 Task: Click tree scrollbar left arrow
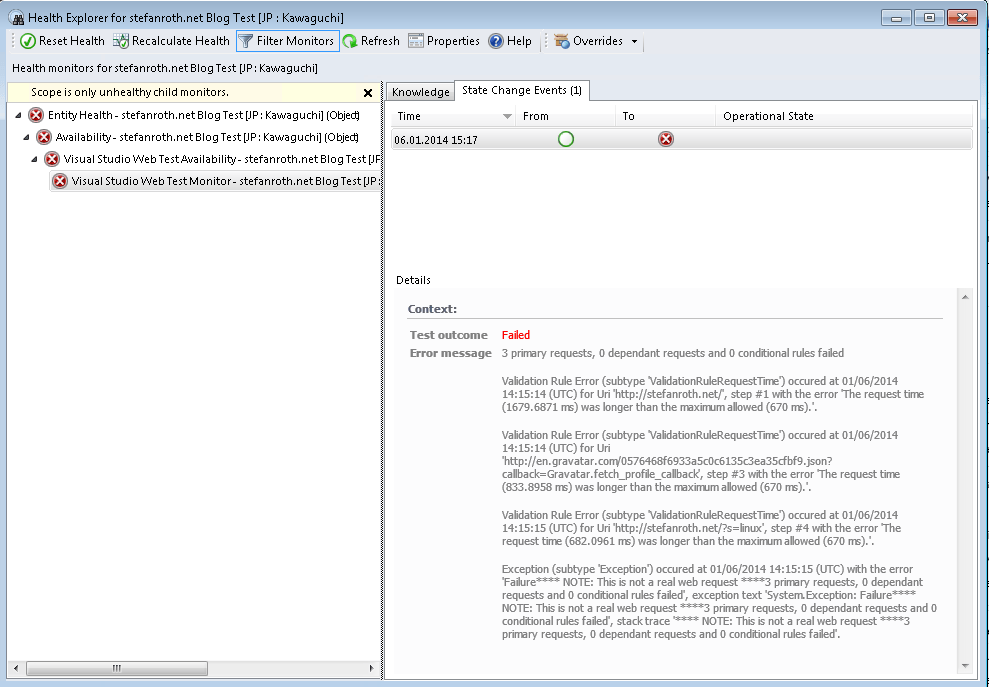[16, 667]
